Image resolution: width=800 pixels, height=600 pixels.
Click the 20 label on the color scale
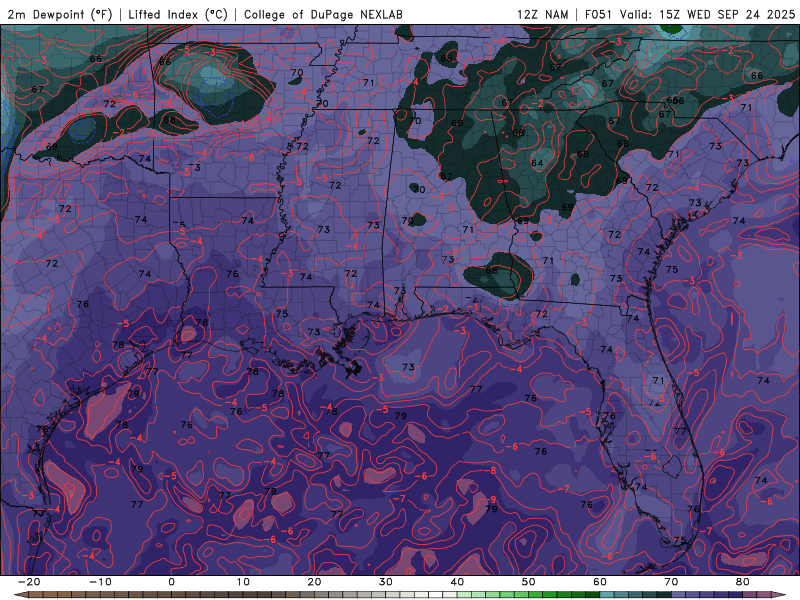pyautogui.click(x=314, y=582)
